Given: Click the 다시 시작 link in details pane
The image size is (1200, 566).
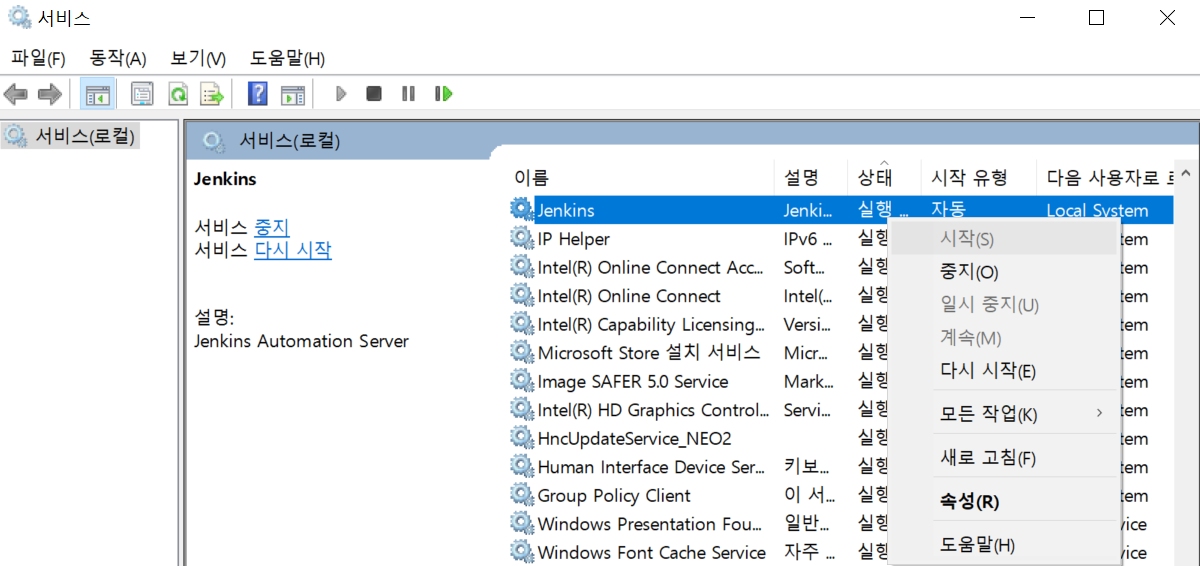Looking at the screenshot, I should 293,250.
